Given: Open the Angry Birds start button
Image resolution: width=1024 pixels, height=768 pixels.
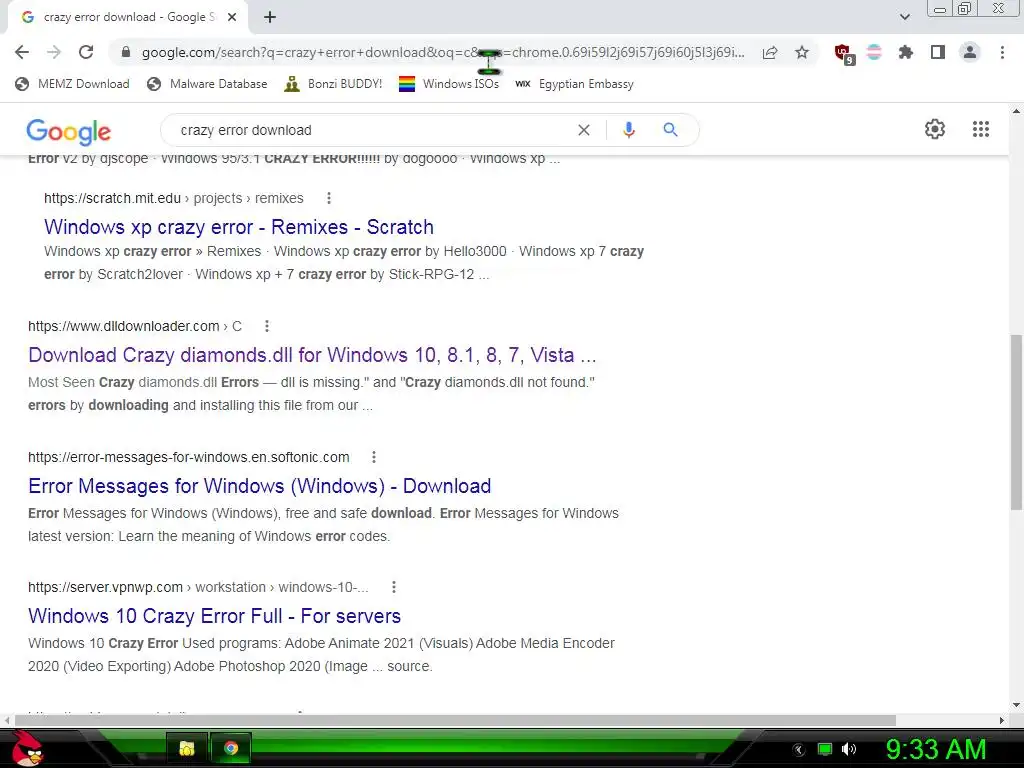Looking at the screenshot, I should 27,748.
